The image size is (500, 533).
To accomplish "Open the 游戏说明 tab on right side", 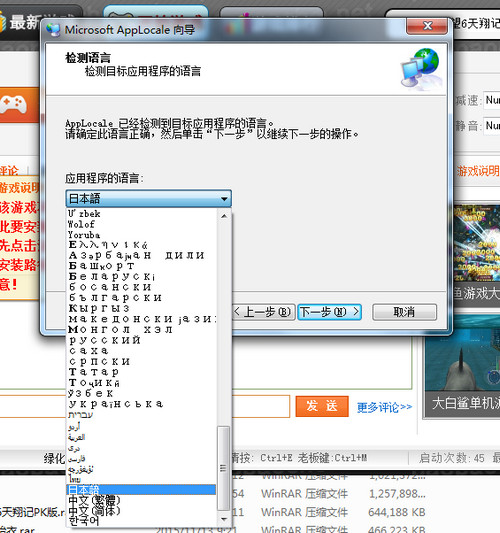I will click(x=478, y=171).
